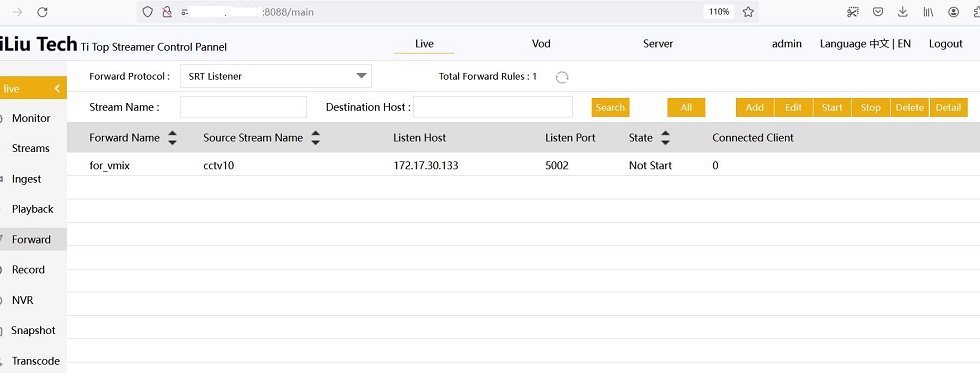Image resolution: width=980 pixels, height=373 pixels.
Task: Focus the Destination Host input field
Action: coord(493,107)
